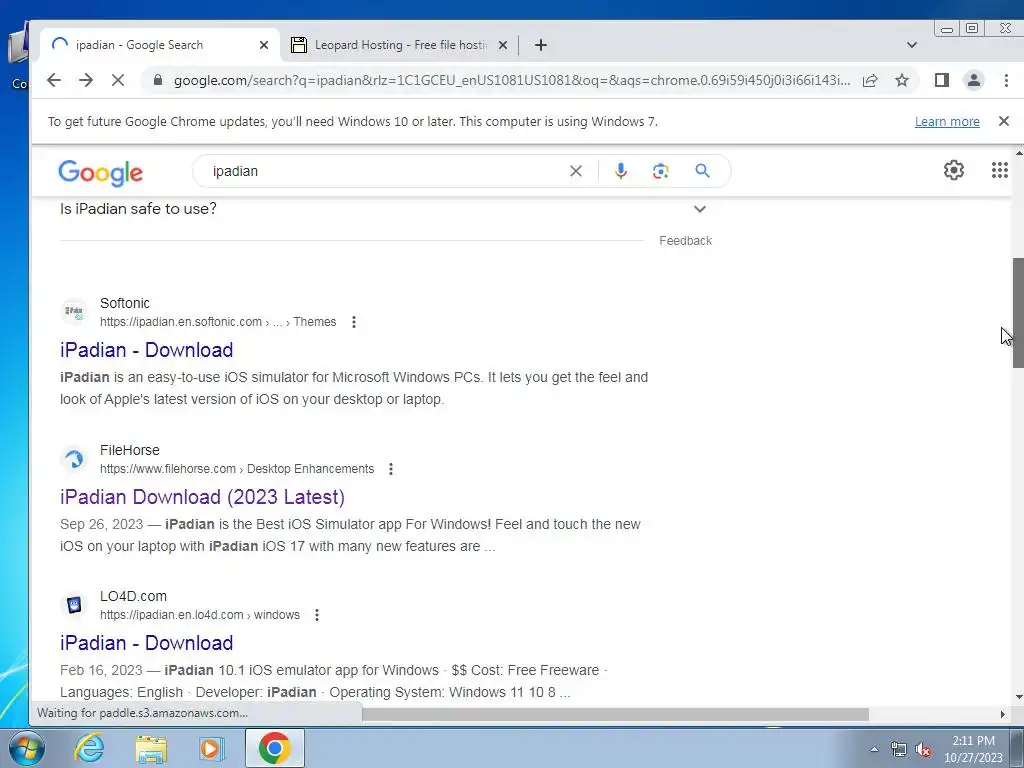
Task: Click the blue magnifier search button
Action: click(702, 171)
